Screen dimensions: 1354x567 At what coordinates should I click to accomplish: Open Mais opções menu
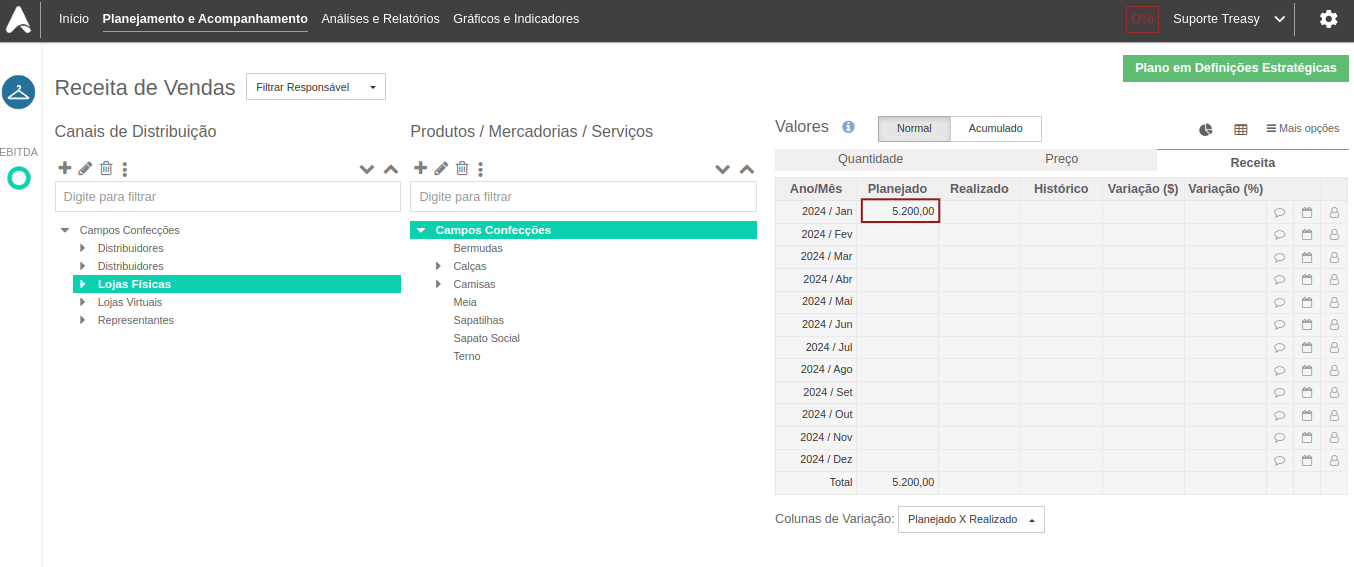(x=1302, y=128)
